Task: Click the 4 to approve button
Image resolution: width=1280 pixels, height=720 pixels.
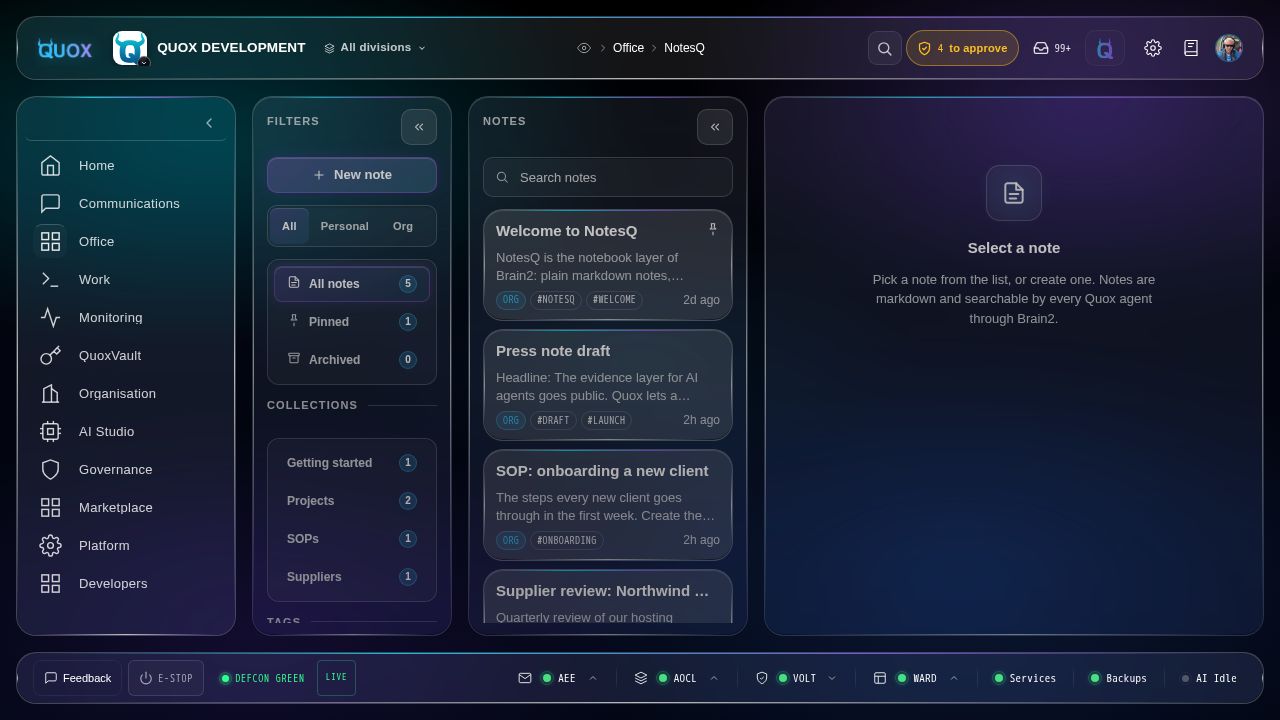Action: point(962,48)
